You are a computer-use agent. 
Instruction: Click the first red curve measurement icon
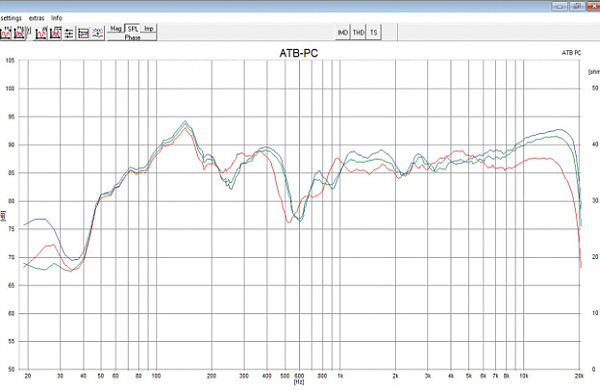[5, 33]
